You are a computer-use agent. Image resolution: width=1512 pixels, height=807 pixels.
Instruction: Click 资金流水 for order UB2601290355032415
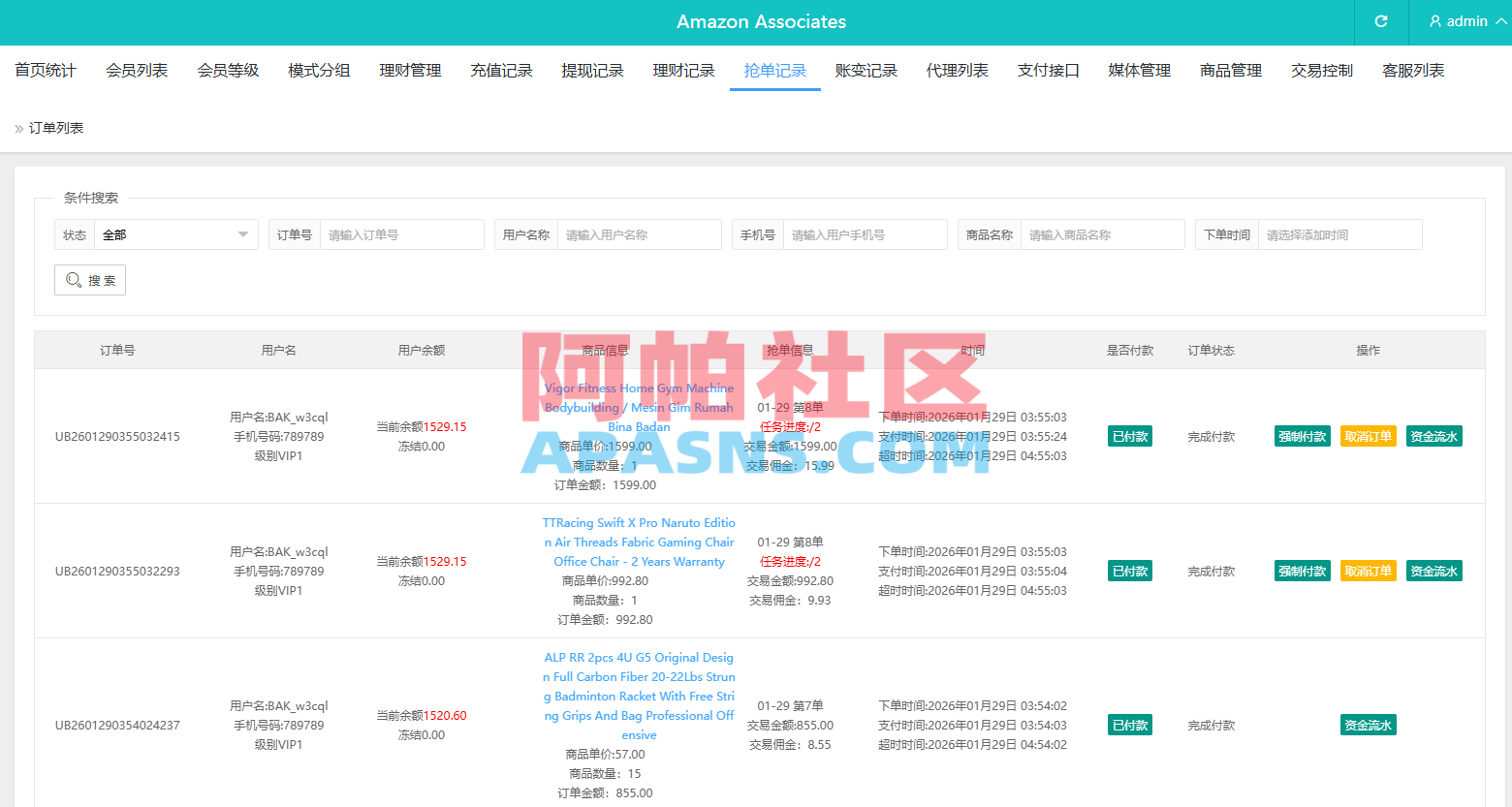tap(1433, 436)
